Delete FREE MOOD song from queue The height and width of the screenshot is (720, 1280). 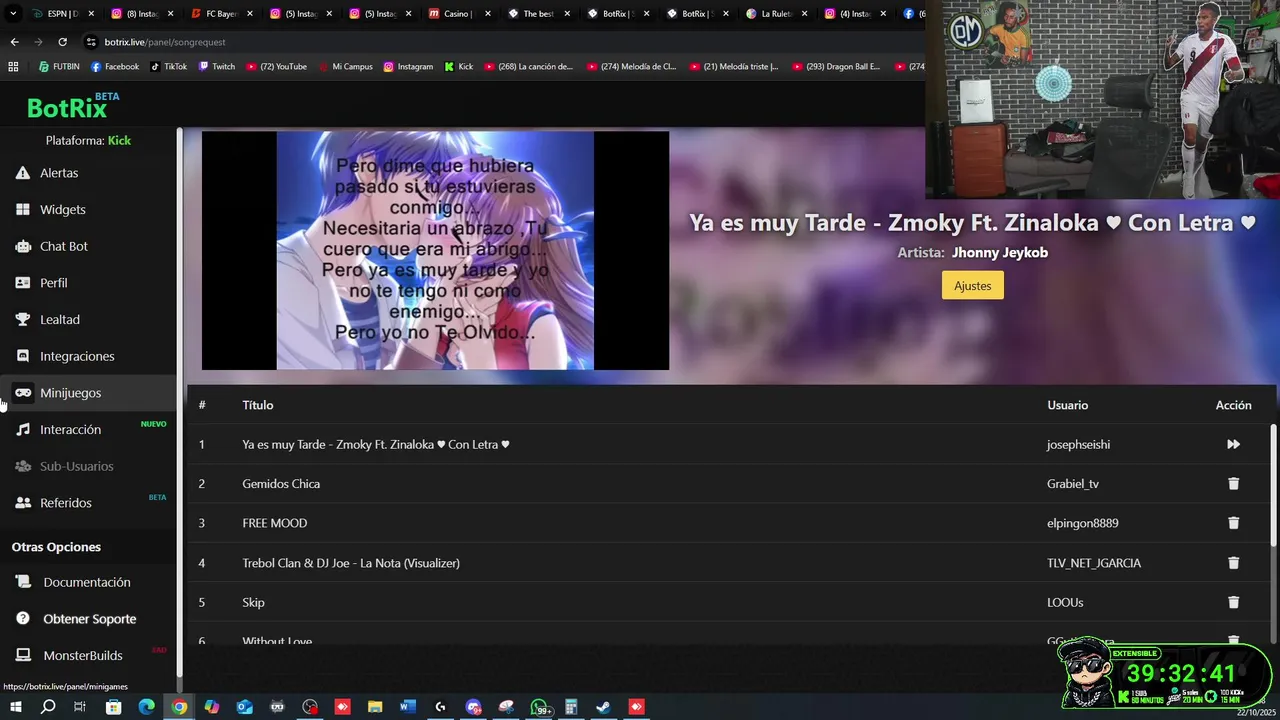(x=1233, y=523)
